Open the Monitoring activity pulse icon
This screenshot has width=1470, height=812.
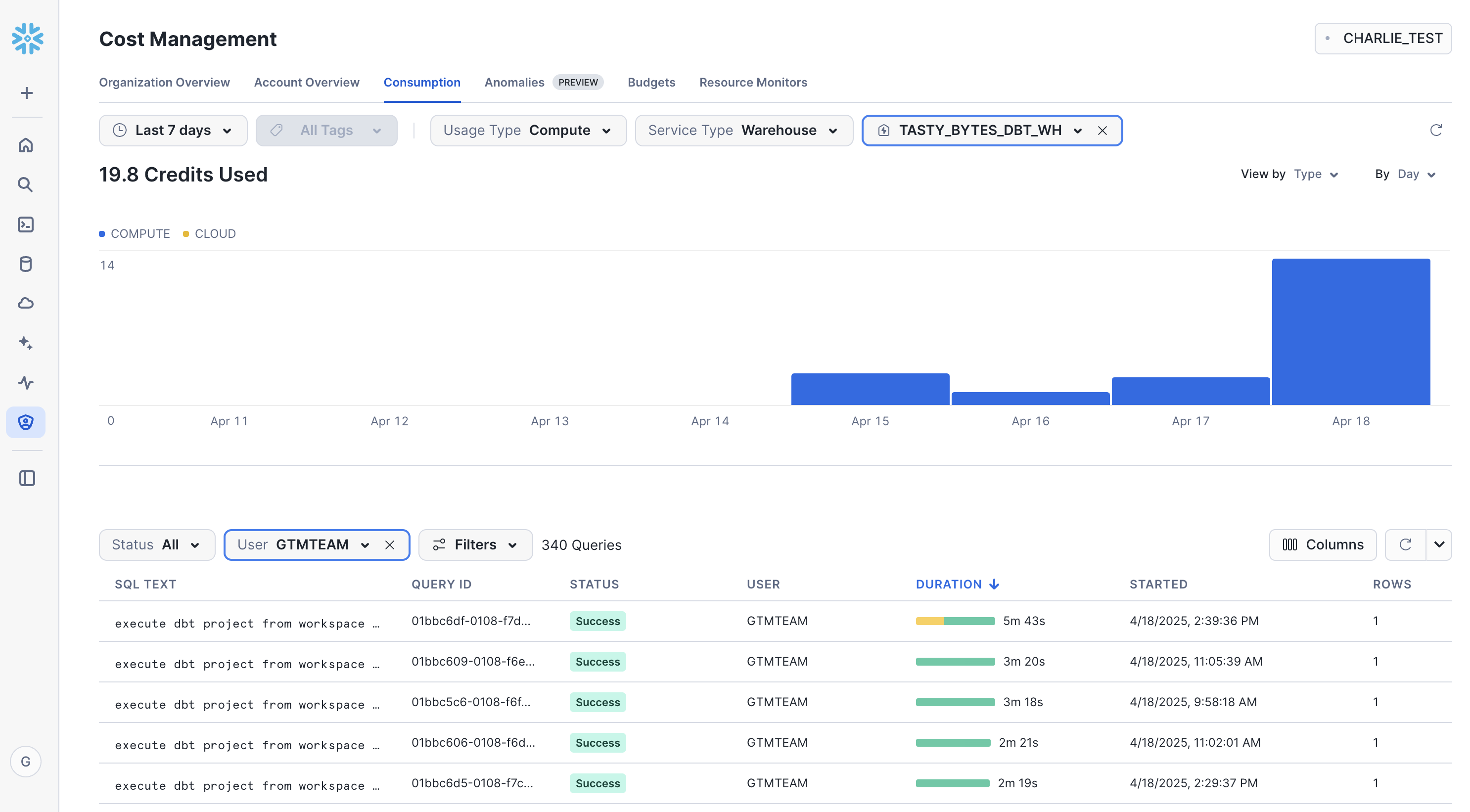pos(26,382)
